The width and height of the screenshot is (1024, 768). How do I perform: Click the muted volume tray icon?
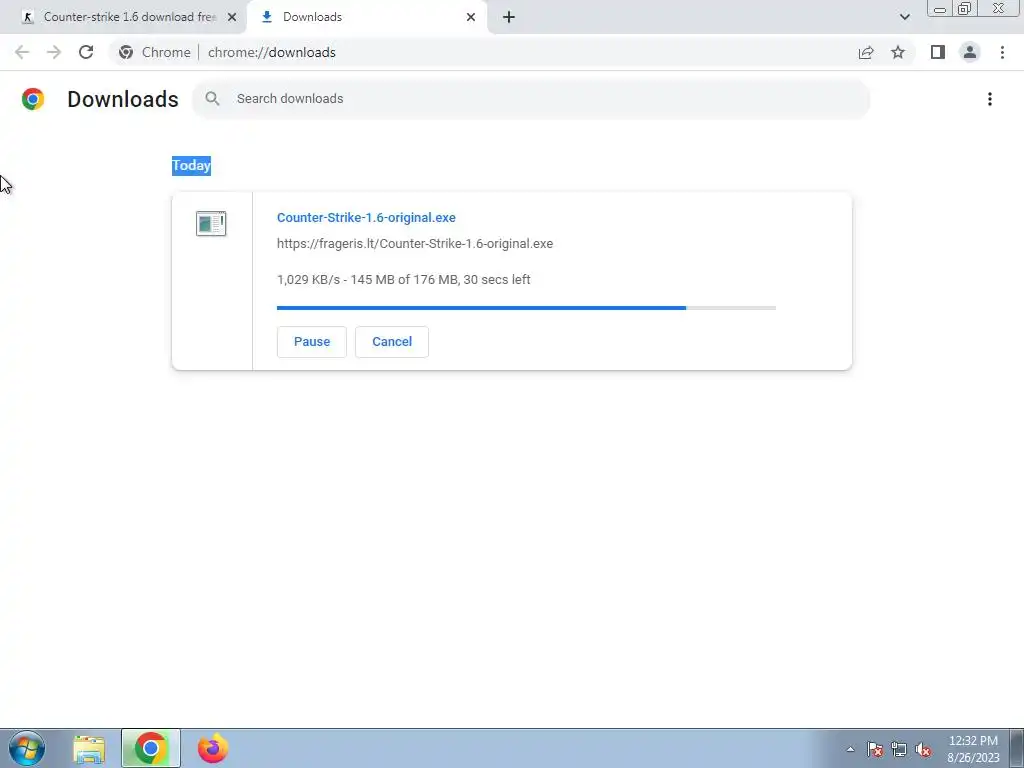point(923,749)
